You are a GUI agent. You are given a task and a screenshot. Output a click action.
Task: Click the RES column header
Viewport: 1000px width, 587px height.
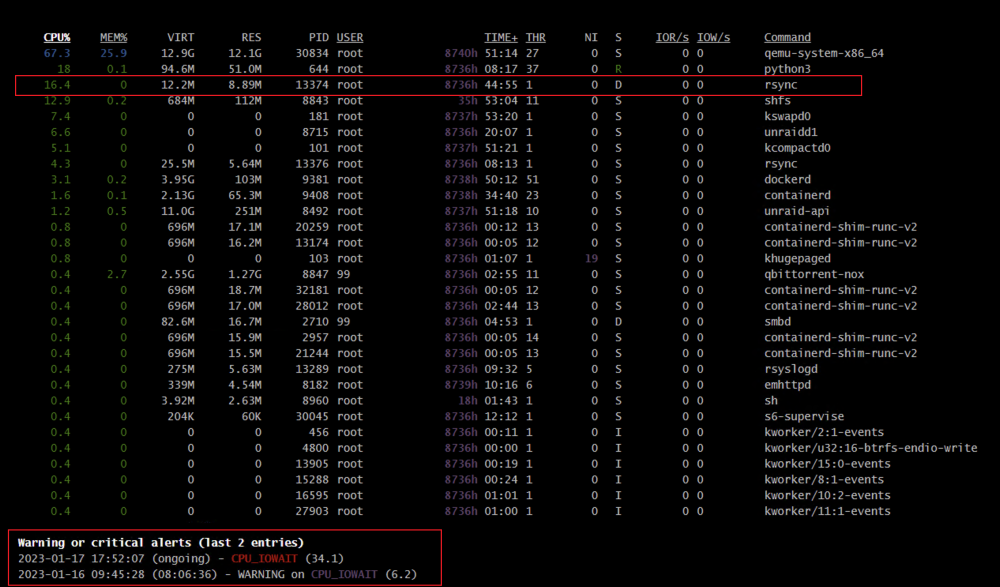(251, 38)
